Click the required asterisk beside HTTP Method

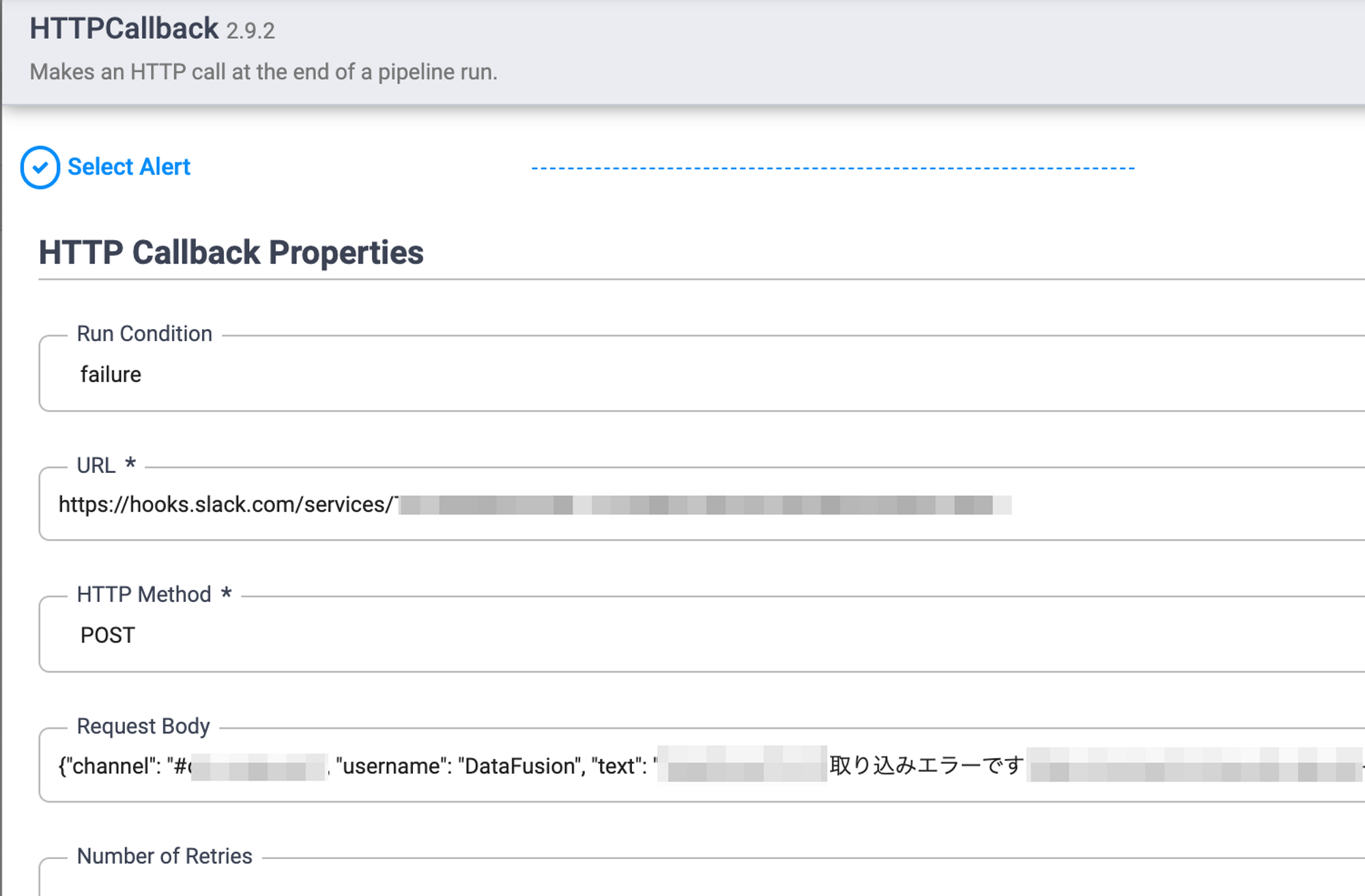click(x=227, y=594)
